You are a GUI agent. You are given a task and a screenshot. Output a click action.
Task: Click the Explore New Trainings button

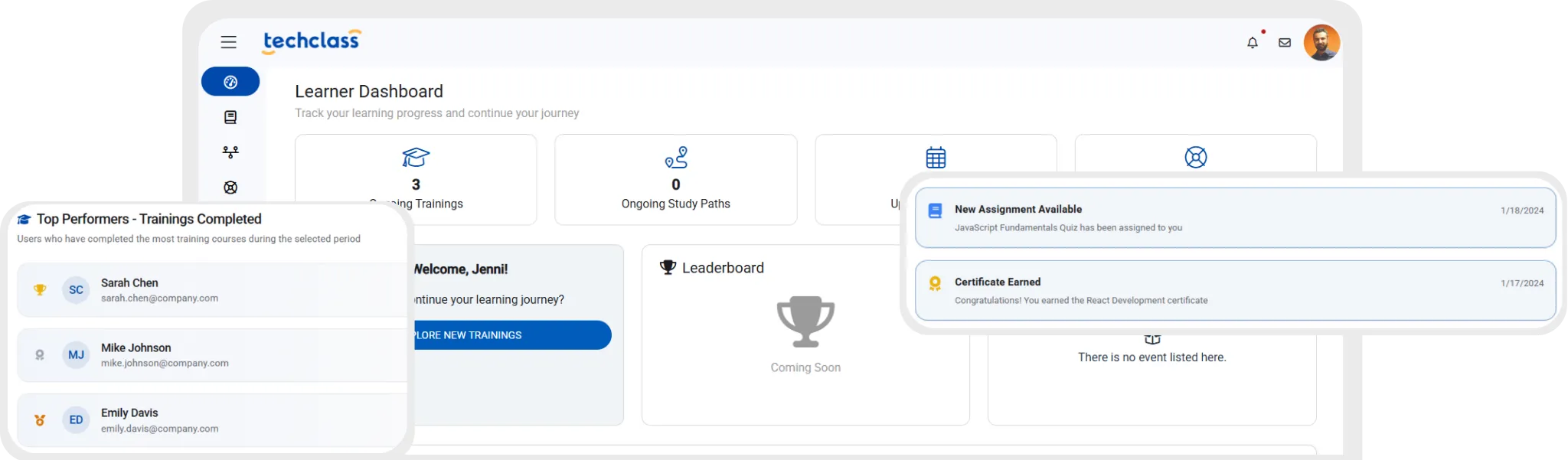pos(512,335)
